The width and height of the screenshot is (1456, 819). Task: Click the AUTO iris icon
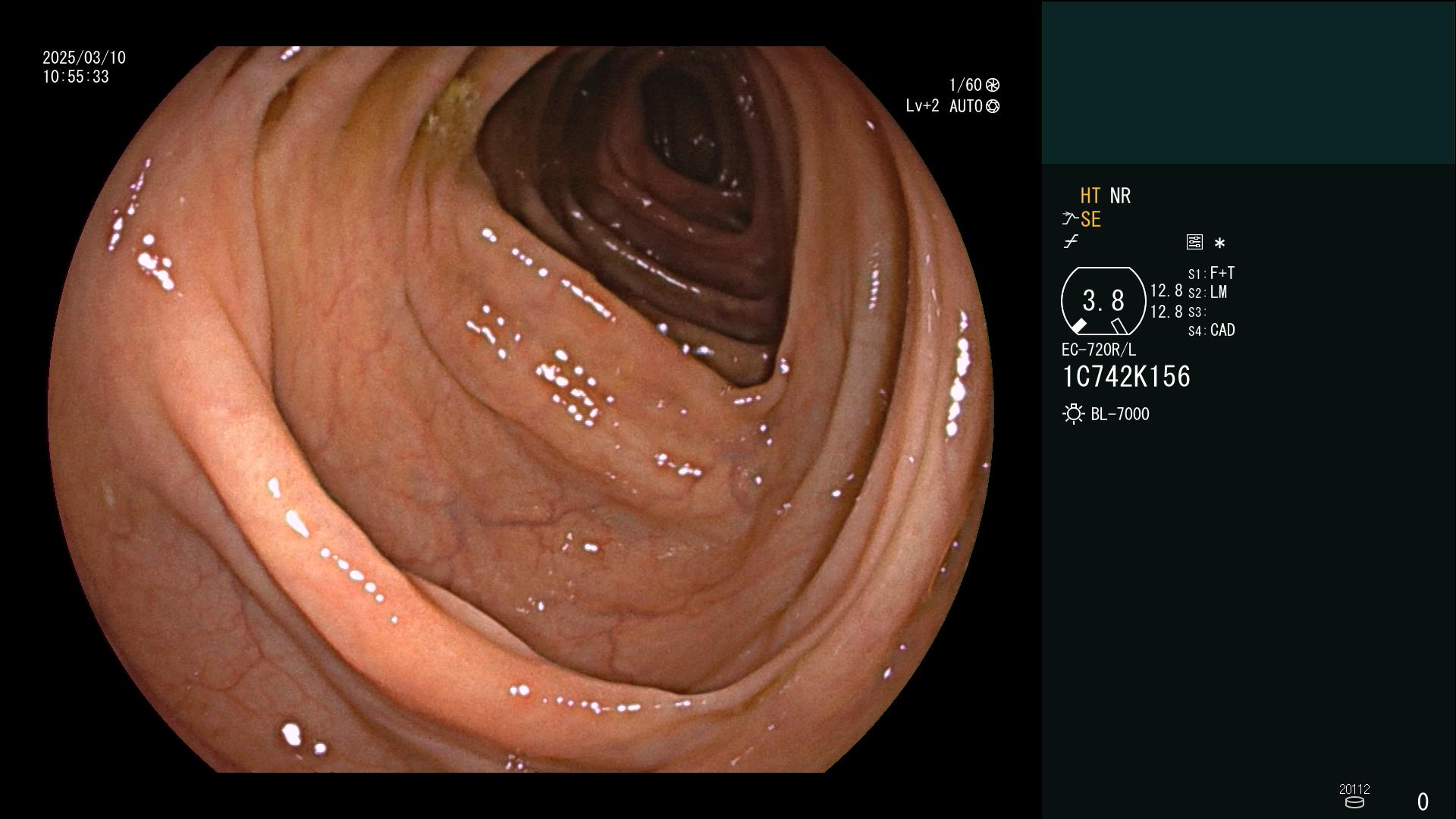tap(992, 106)
